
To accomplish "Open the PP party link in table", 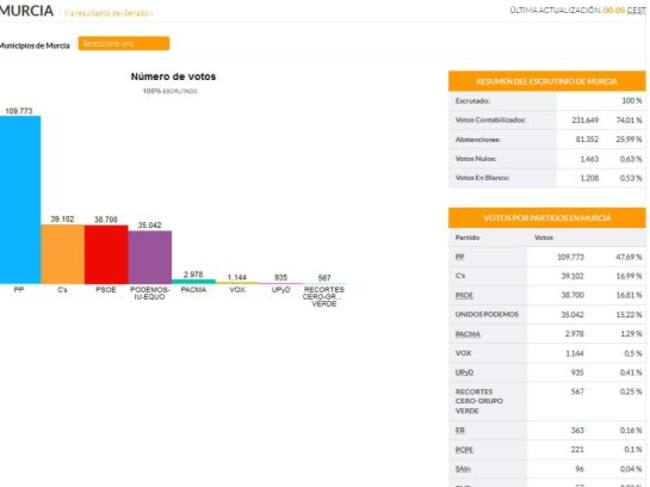I will [460, 257].
